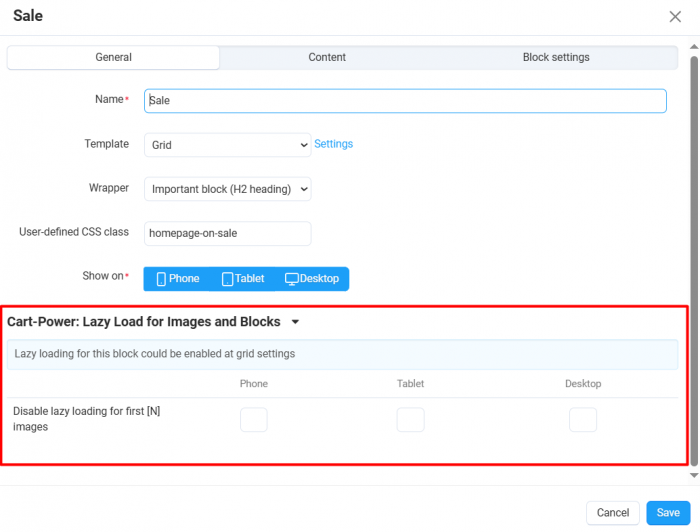Open the Content tab
700x532 pixels.
(x=327, y=58)
